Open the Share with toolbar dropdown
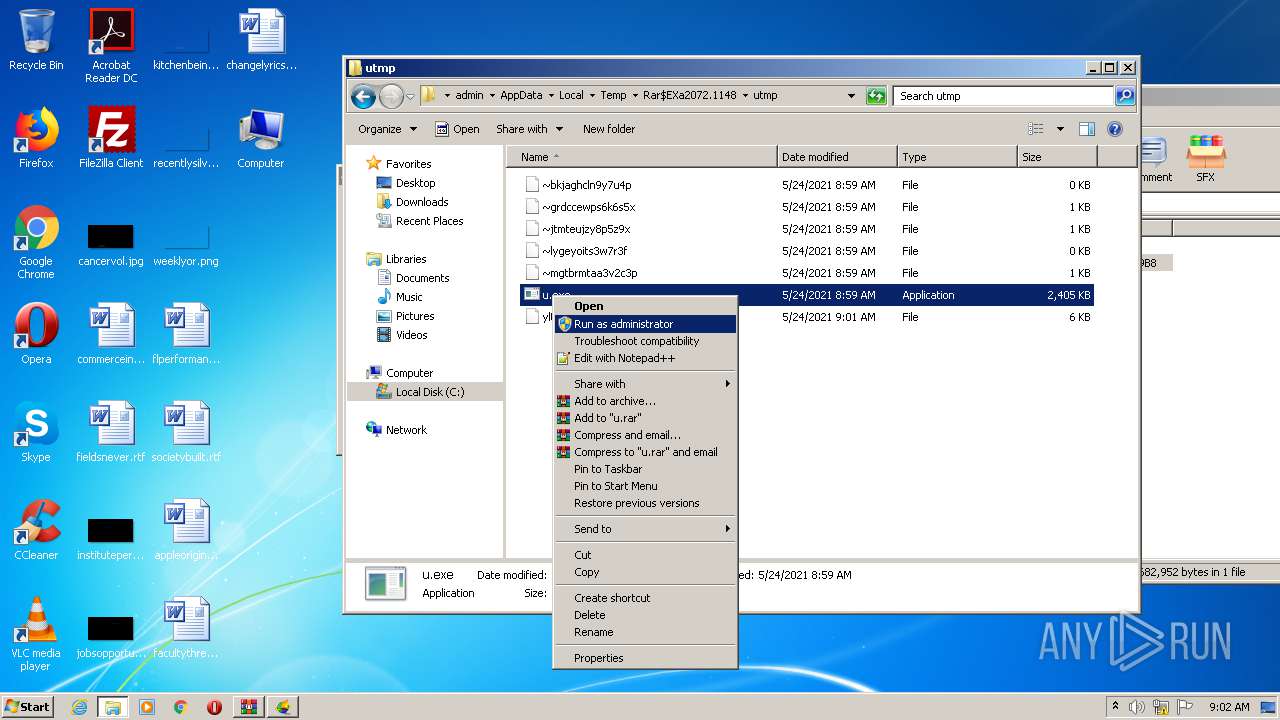 529,129
